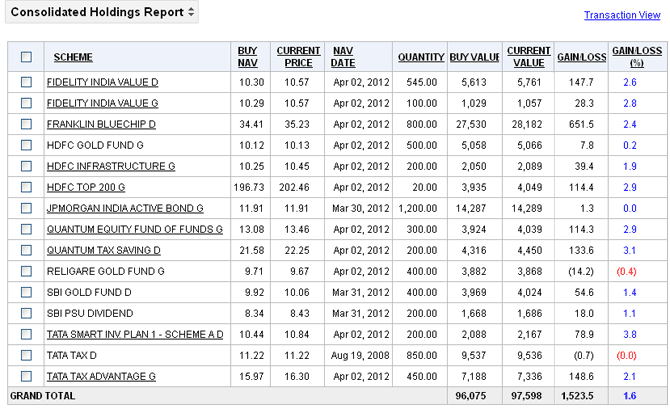This screenshot has width=670, height=409.
Task: Sort by Gain/Loss (%) column header
Action: [637, 57]
